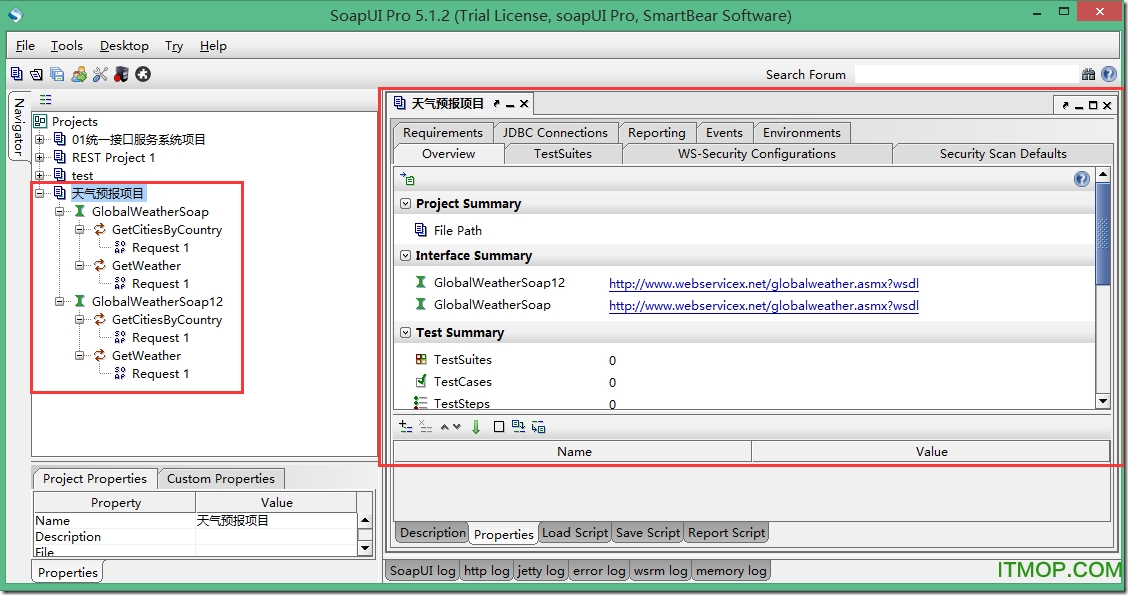Switch to the TestSuites tab

pos(563,154)
